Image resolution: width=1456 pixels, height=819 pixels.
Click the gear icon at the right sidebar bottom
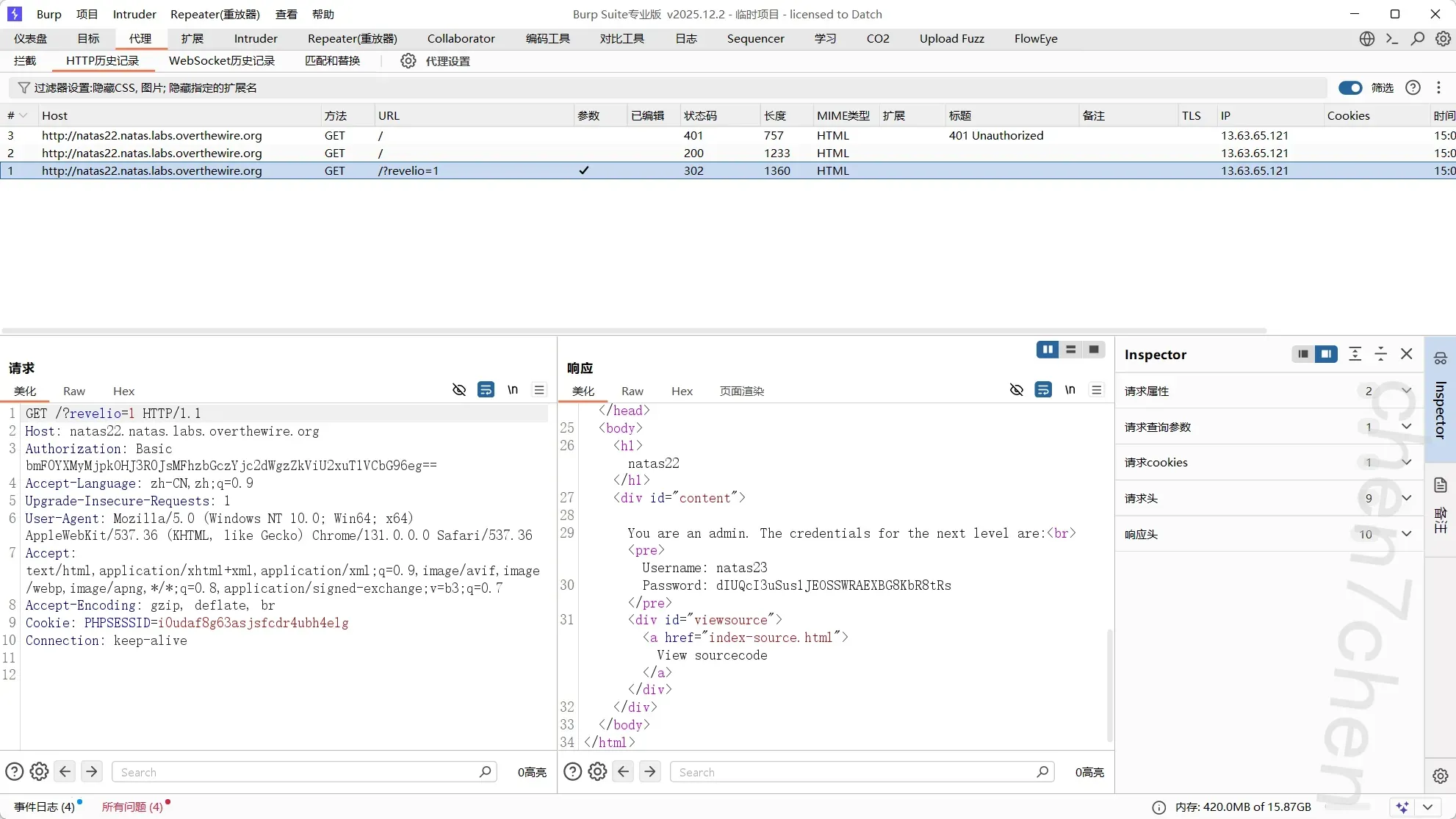pos(1441,776)
